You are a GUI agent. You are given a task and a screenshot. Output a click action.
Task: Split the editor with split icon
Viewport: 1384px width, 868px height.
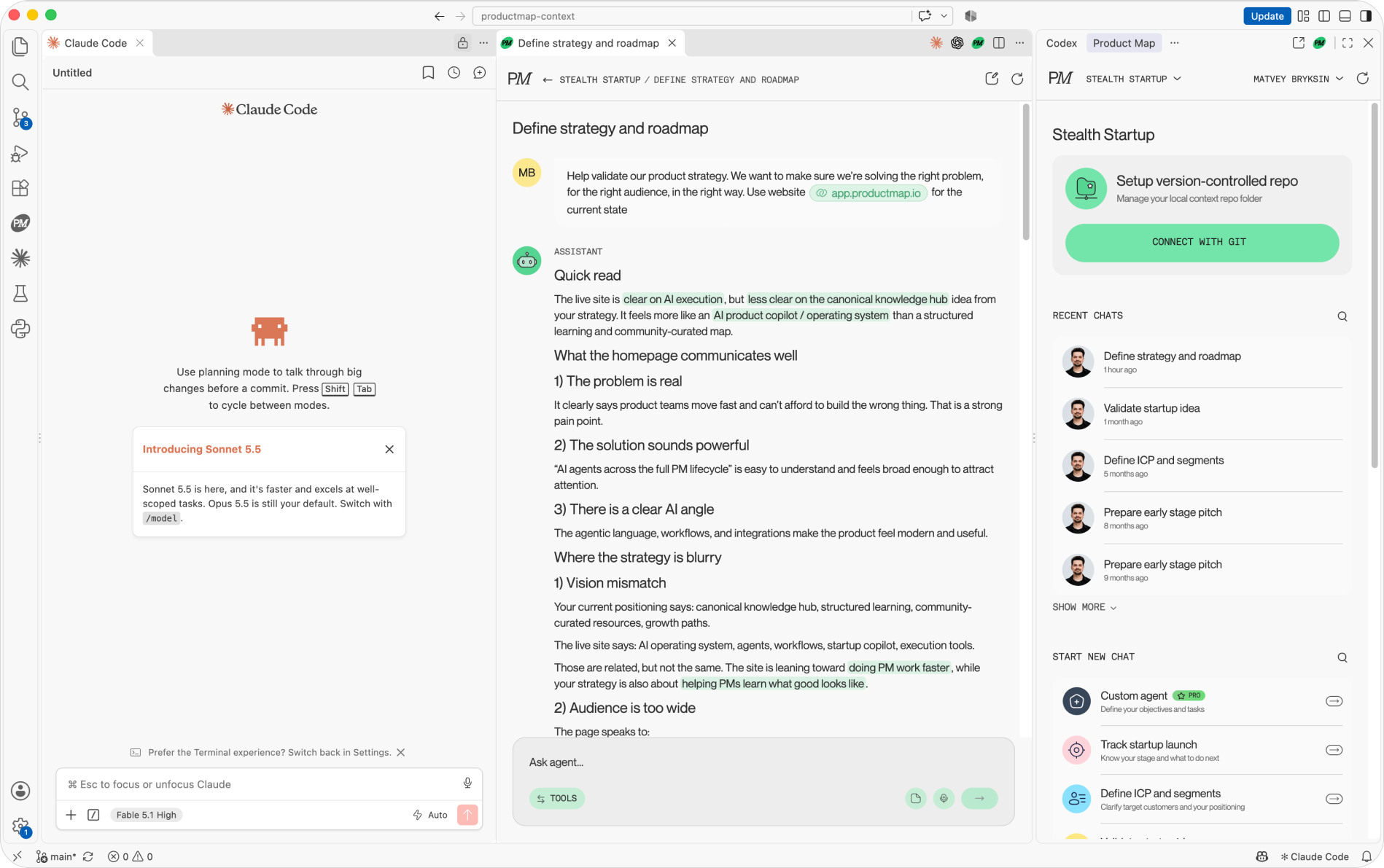[x=999, y=43]
